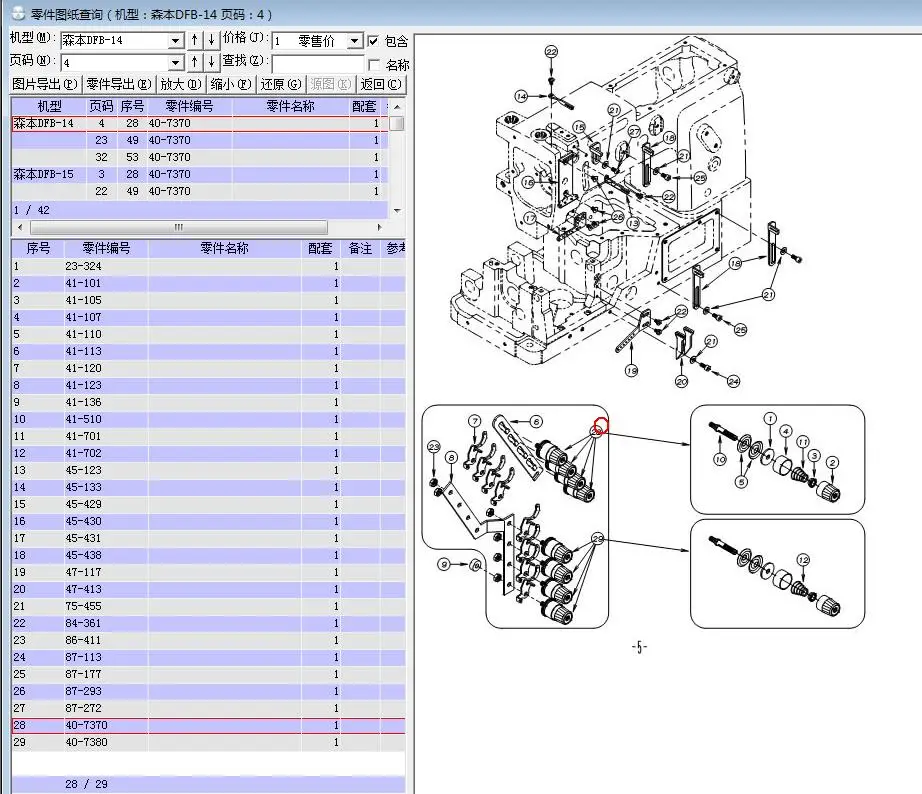
Task: Select part row 11 with number 41-701
Action: point(208,436)
